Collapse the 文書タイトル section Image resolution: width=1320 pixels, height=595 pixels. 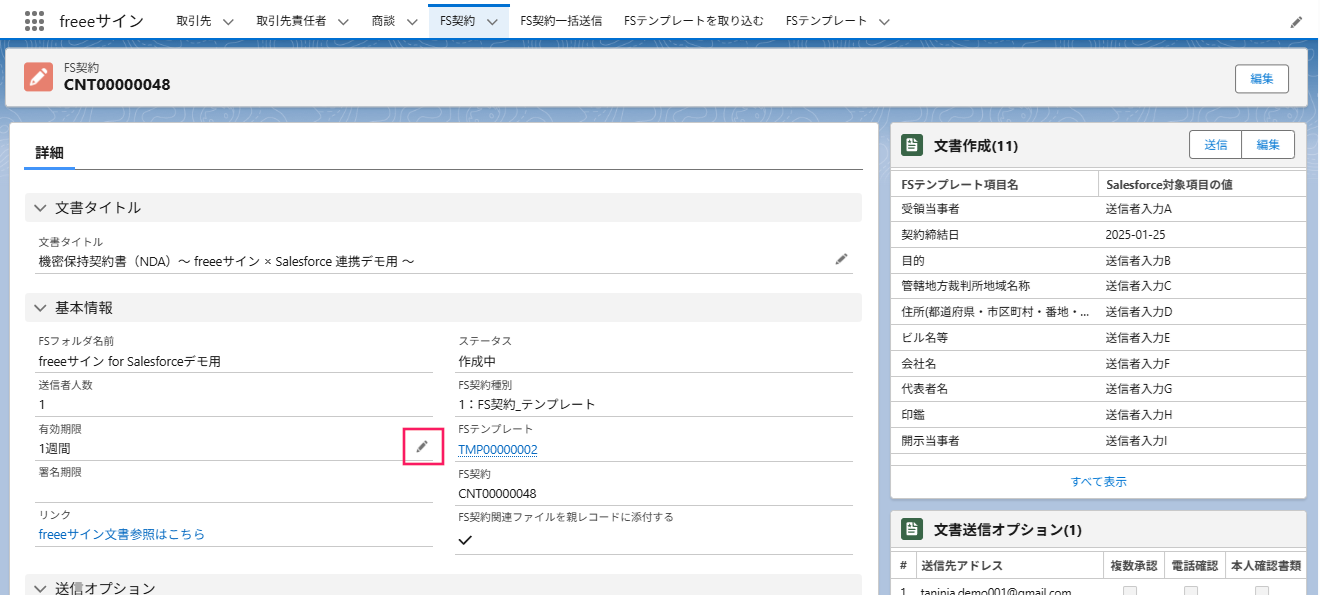41,208
